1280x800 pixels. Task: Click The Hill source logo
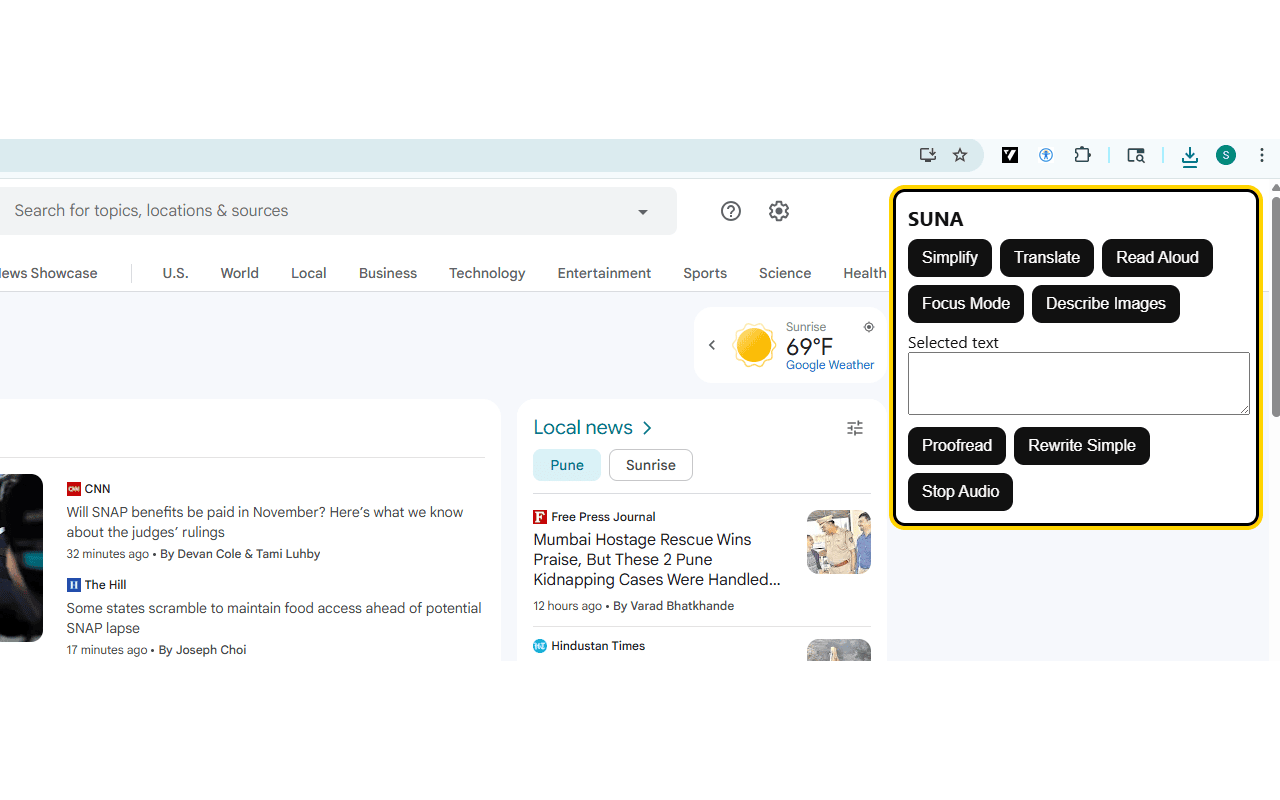click(74, 585)
